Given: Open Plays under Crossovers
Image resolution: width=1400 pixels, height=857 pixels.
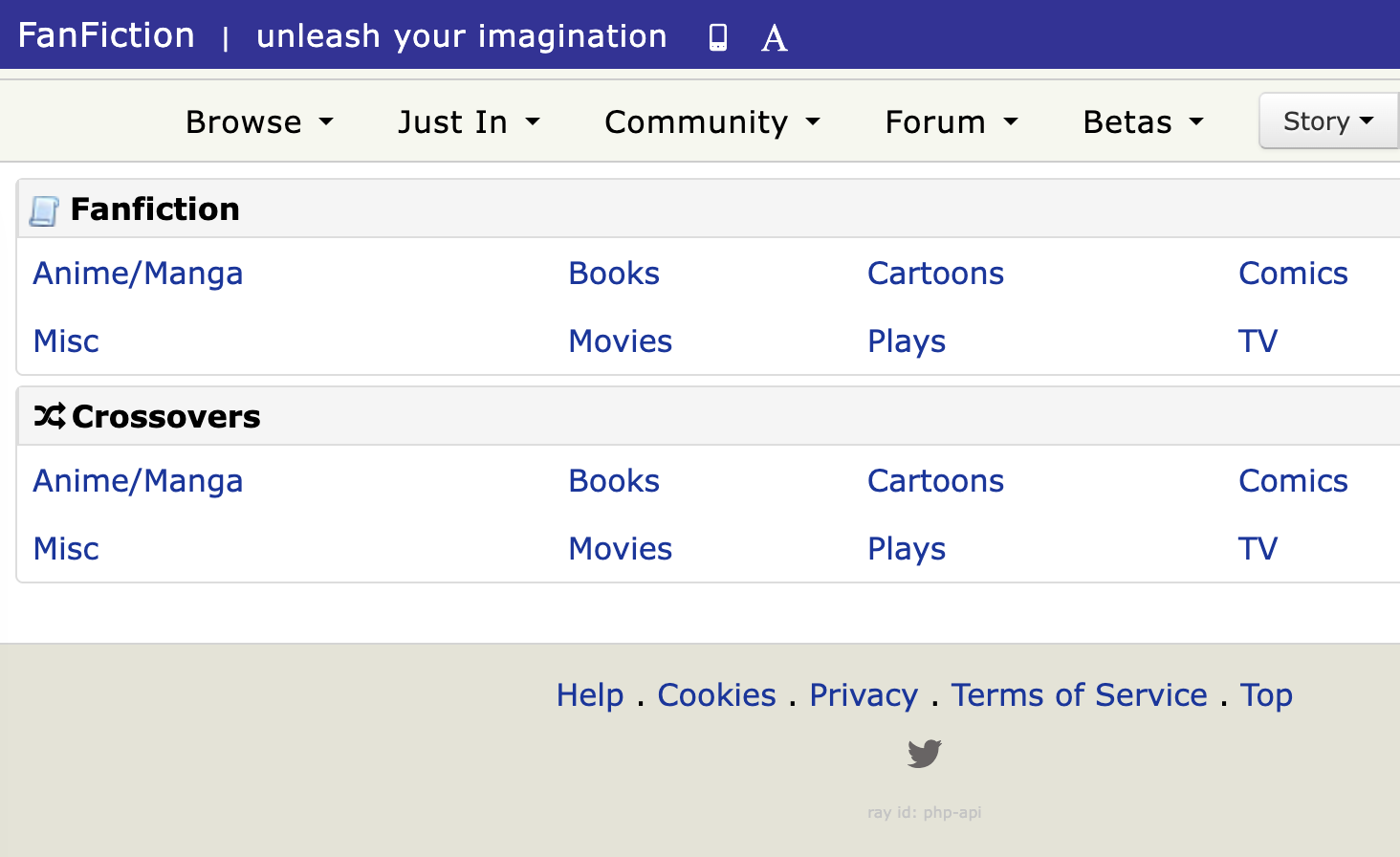Looking at the screenshot, I should click(907, 549).
